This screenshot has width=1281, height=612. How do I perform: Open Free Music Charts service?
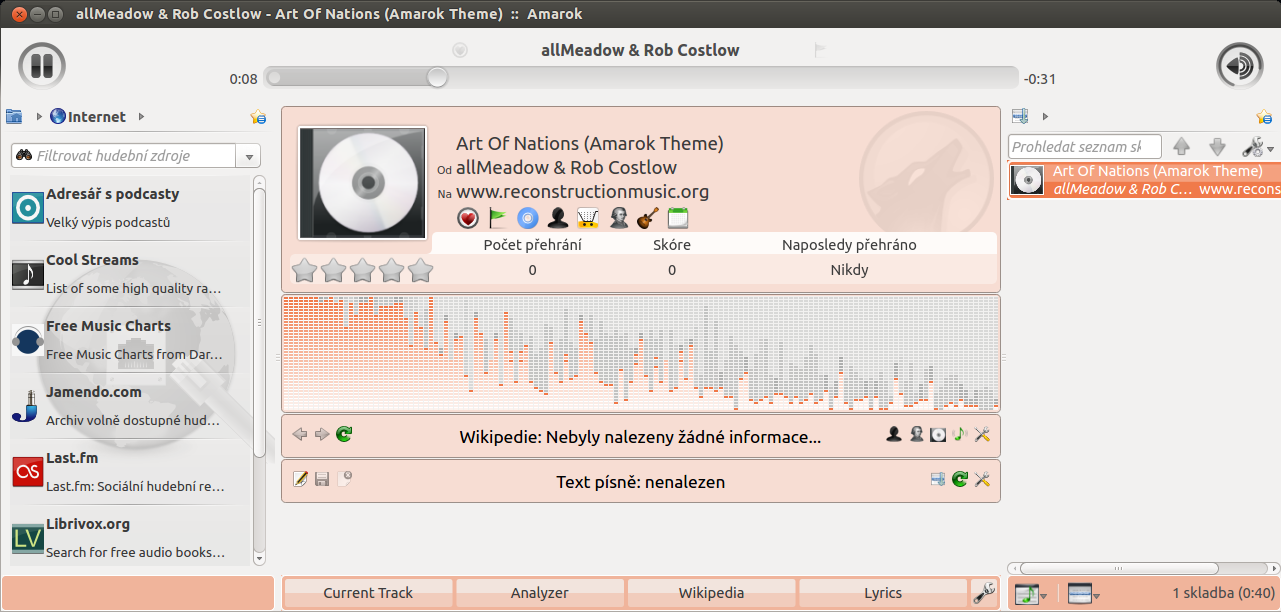click(130, 339)
